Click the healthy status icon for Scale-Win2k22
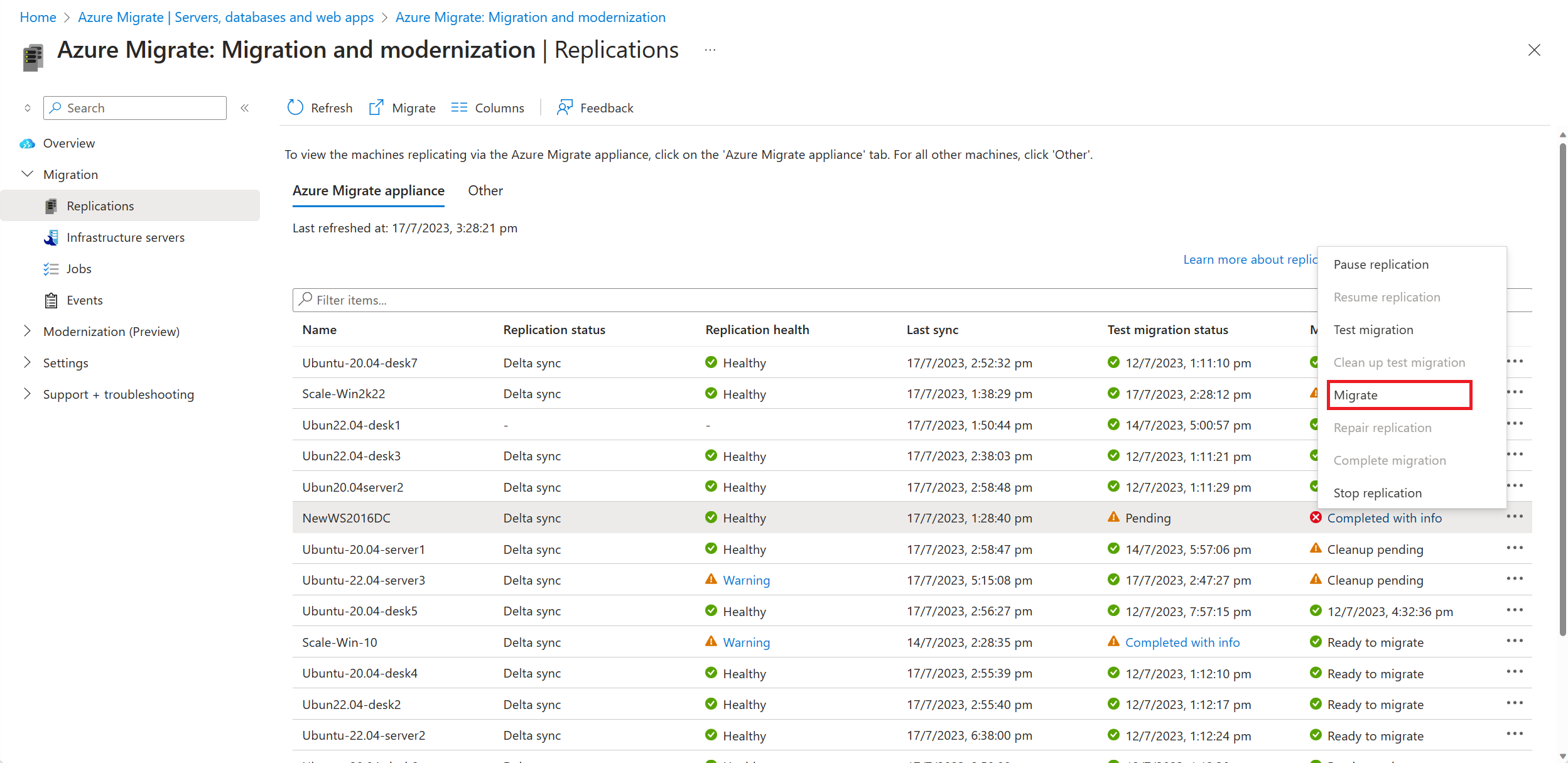1568x763 pixels. 711,392
